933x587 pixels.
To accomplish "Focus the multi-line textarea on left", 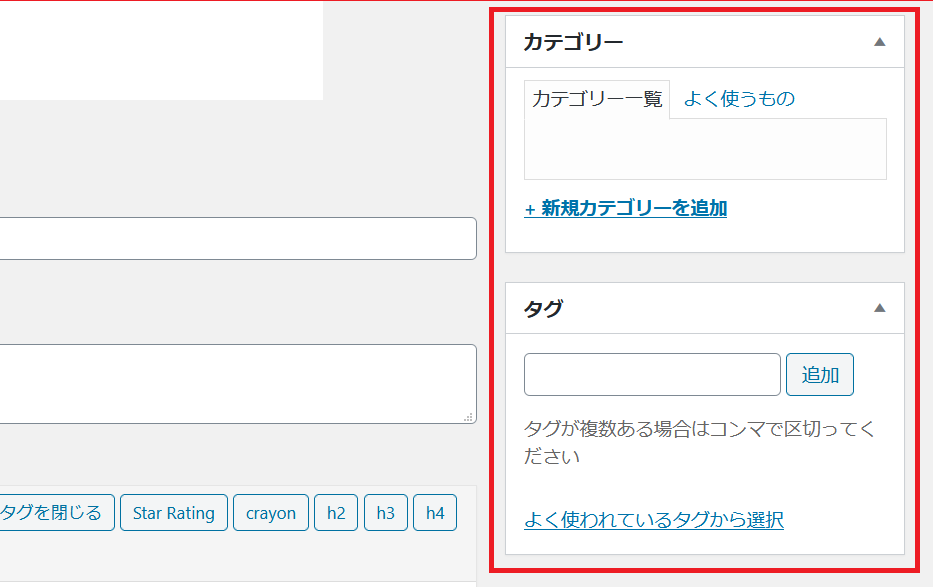I will 237,383.
